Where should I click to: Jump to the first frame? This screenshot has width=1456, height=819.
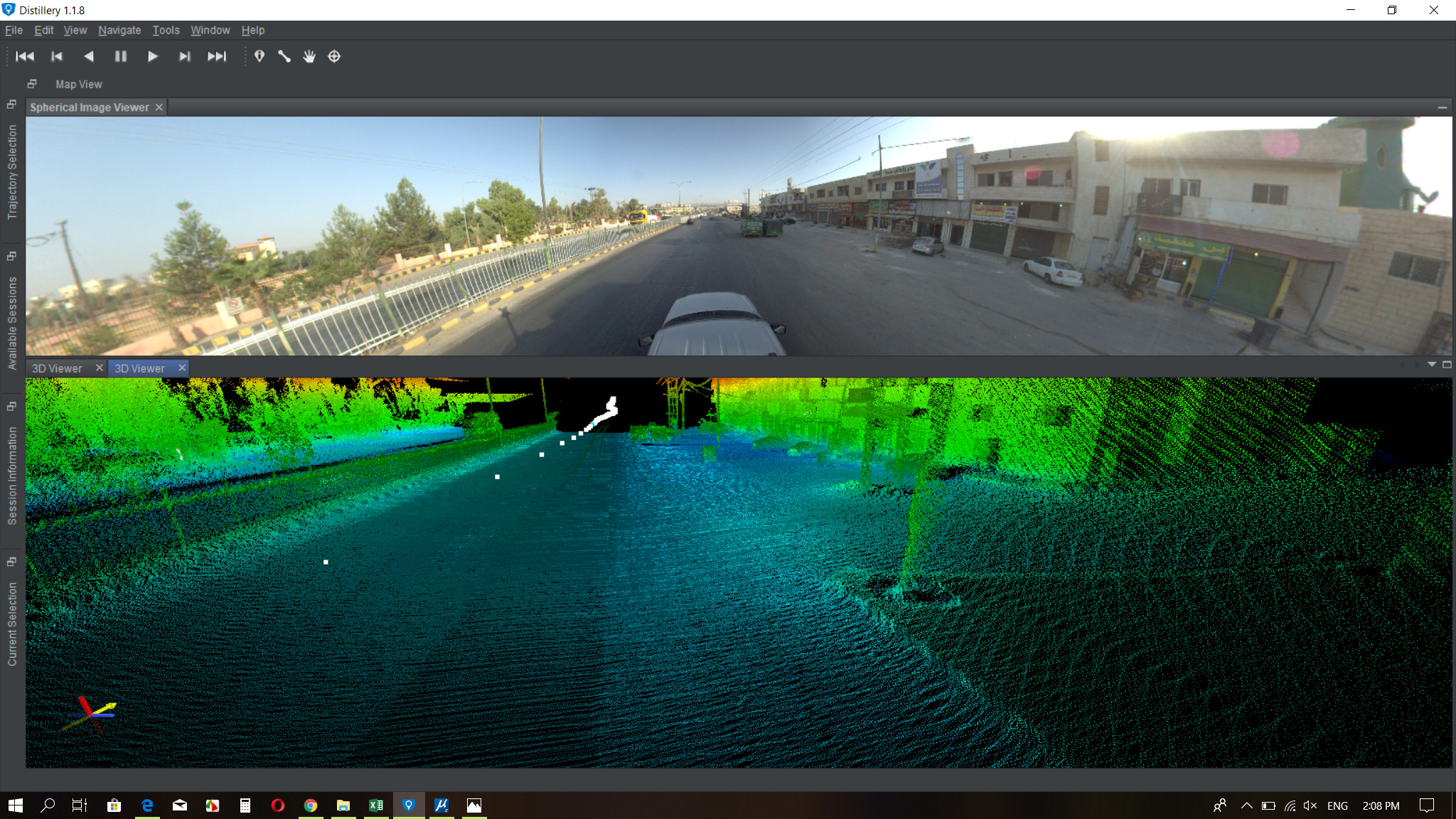coord(25,56)
